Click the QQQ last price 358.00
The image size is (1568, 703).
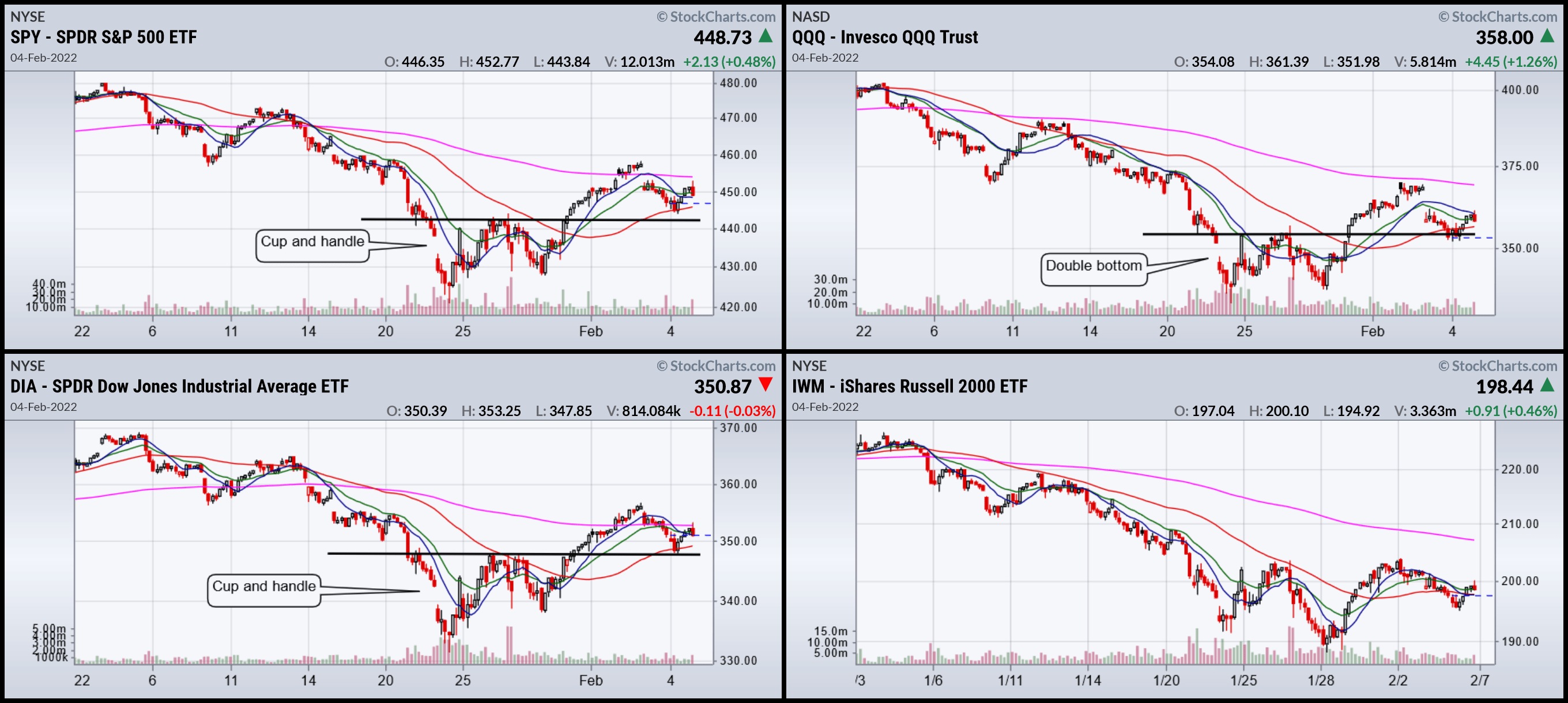point(1504,37)
